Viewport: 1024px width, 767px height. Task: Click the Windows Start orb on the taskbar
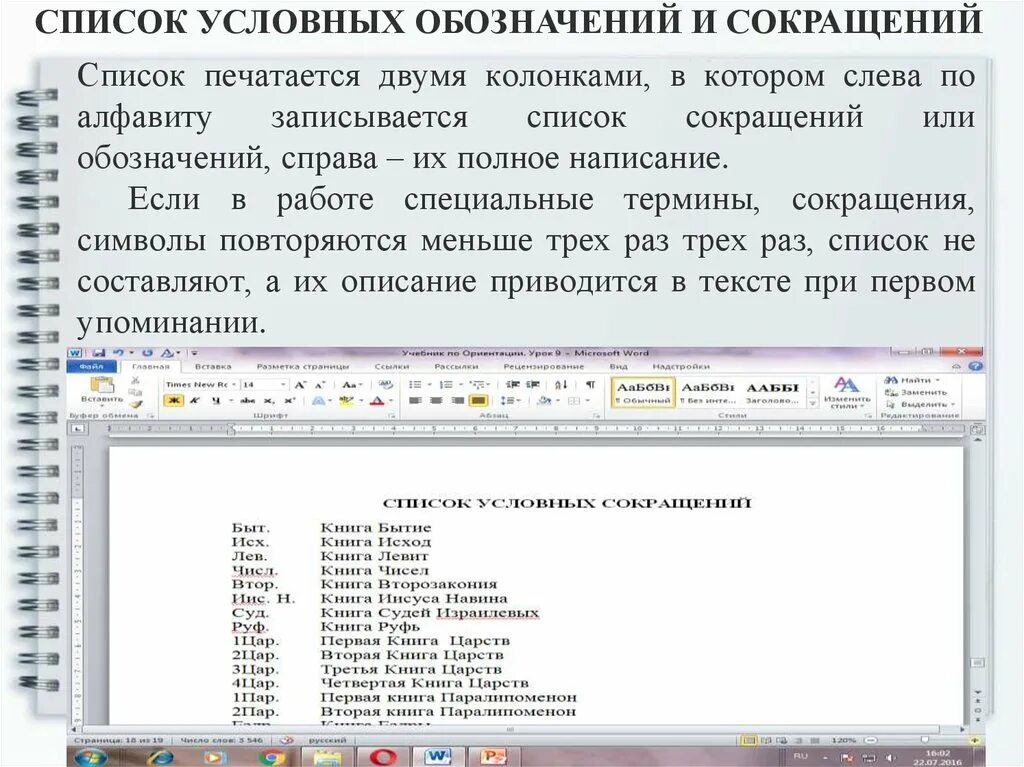[91, 757]
